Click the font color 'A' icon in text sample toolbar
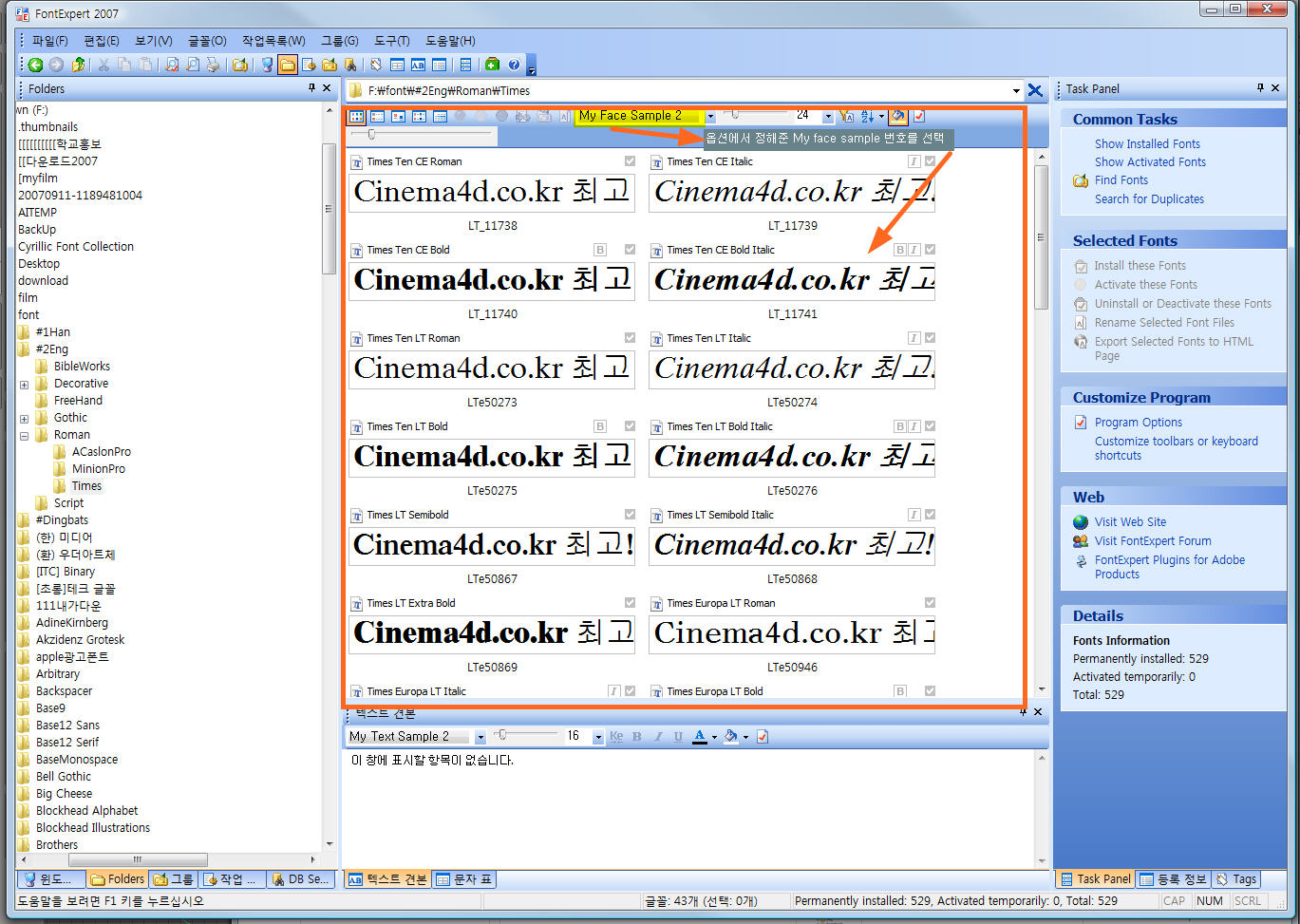Screen dimensions: 1300x924 (x=700, y=736)
